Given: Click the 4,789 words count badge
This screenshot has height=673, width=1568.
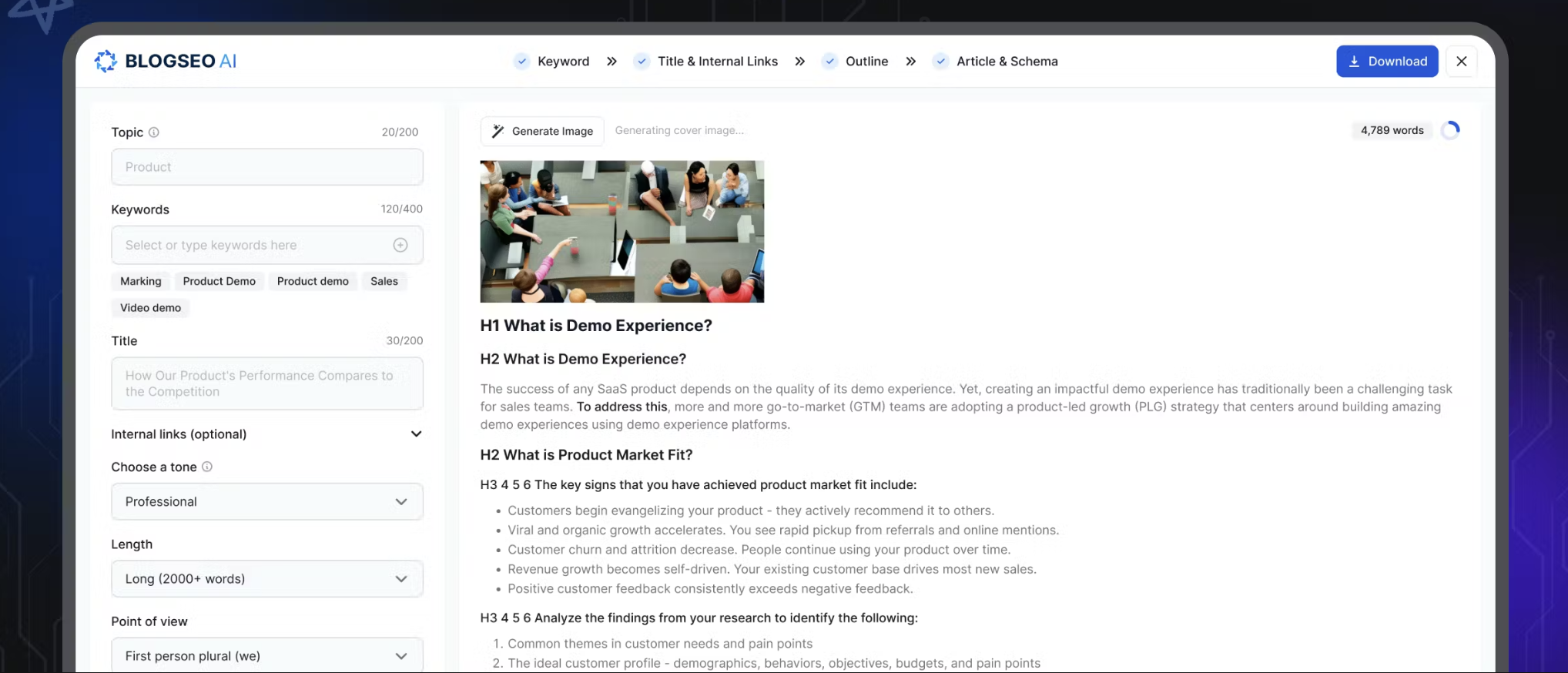Looking at the screenshot, I should point(1392,130).
